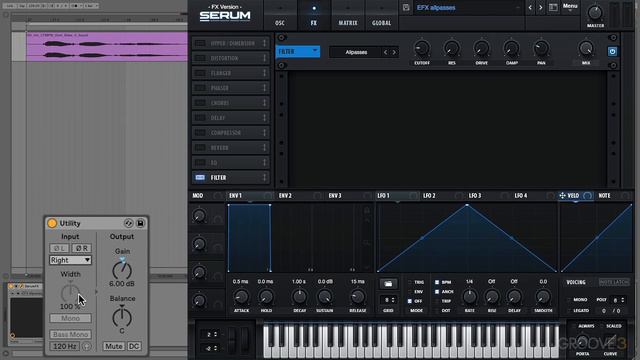Click the 120 Hz bass mono frequency field
The width and height of the screenshot is (640, 360).
tap(65, 347)
